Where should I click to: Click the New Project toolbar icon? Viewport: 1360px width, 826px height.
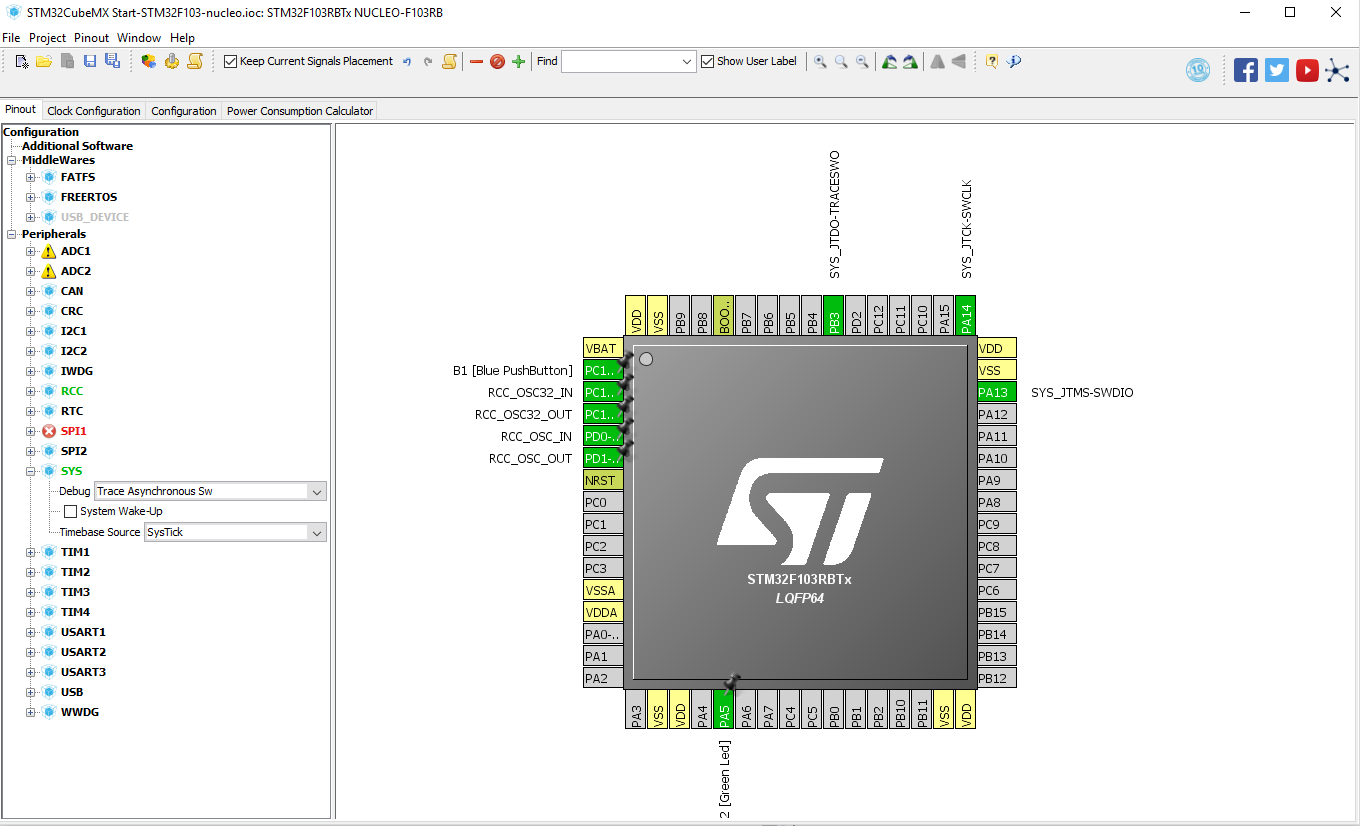pyautogui.click(x=22, y=62)
